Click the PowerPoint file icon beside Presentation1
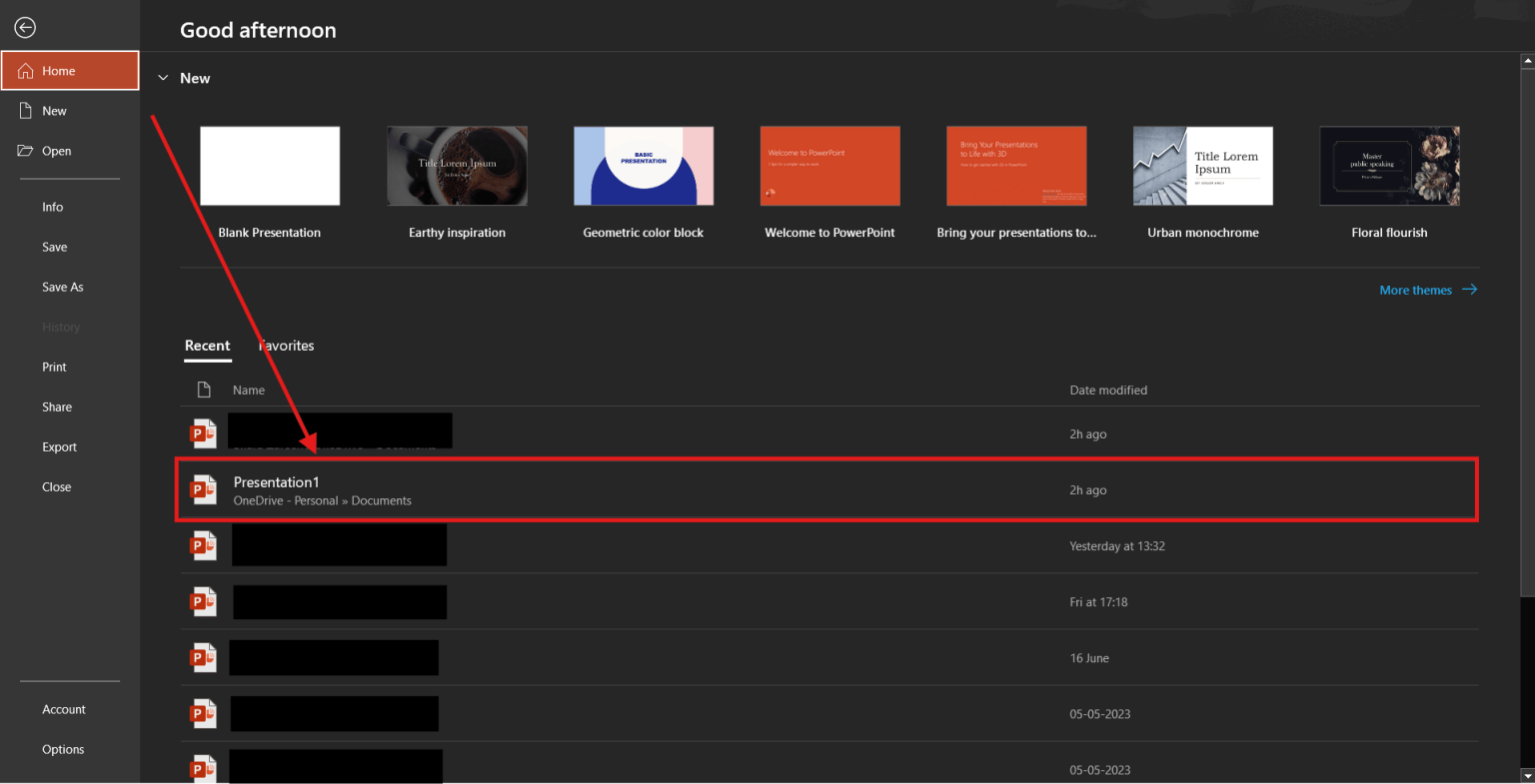 coord(204,490)
